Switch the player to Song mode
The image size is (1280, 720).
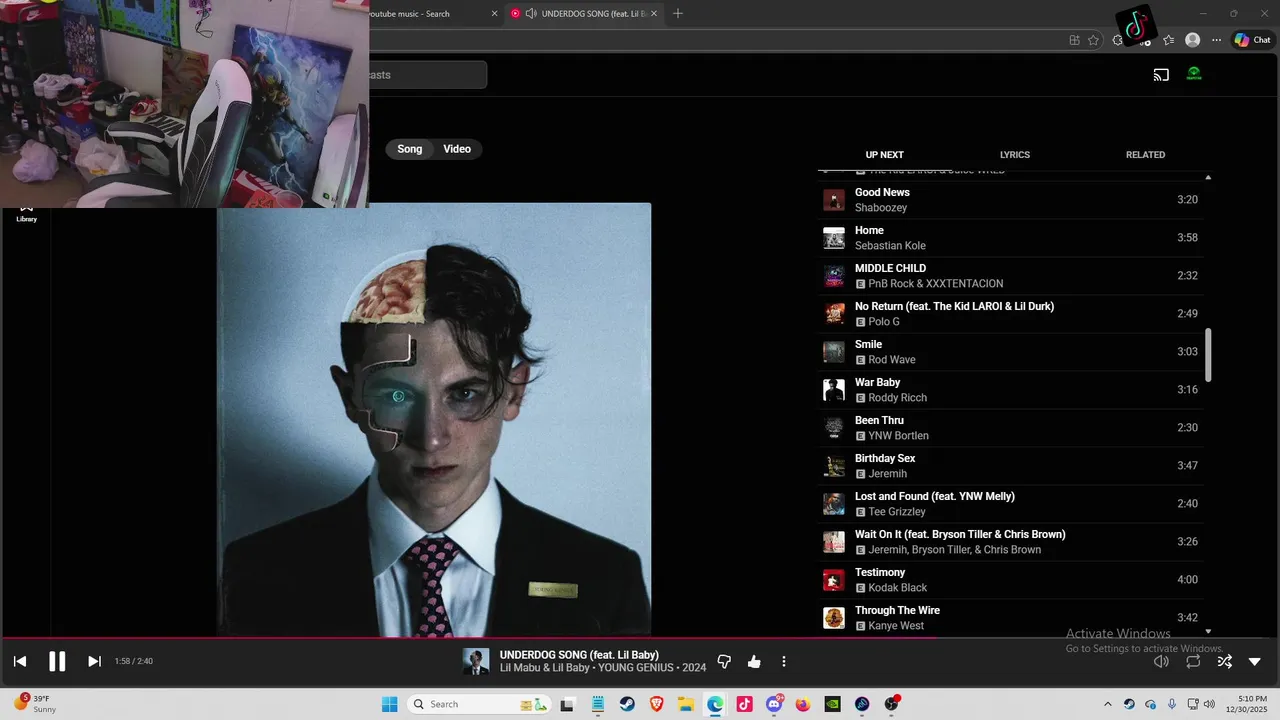(410, 149)
